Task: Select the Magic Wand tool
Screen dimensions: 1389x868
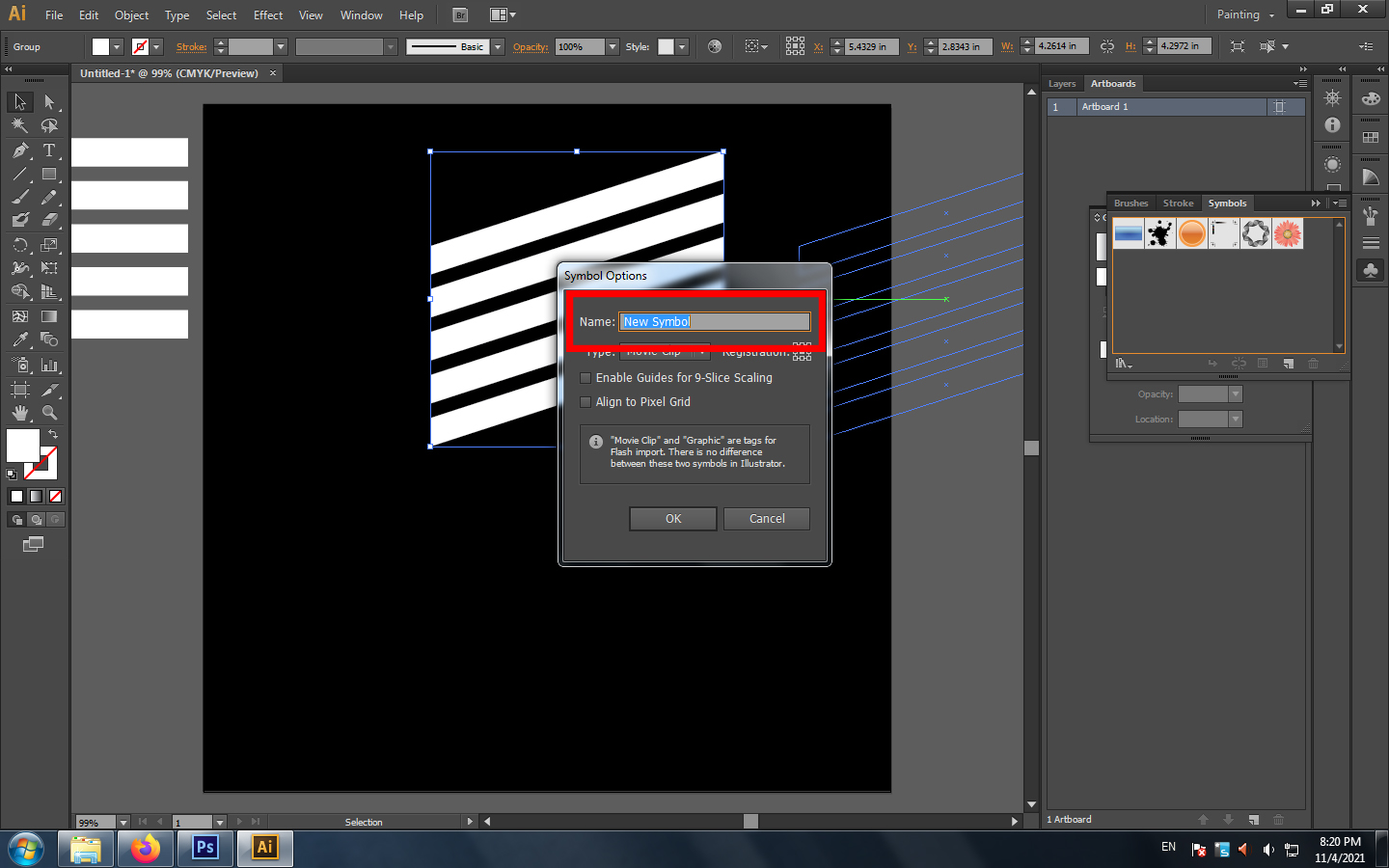Action: (x=20, y=125)
